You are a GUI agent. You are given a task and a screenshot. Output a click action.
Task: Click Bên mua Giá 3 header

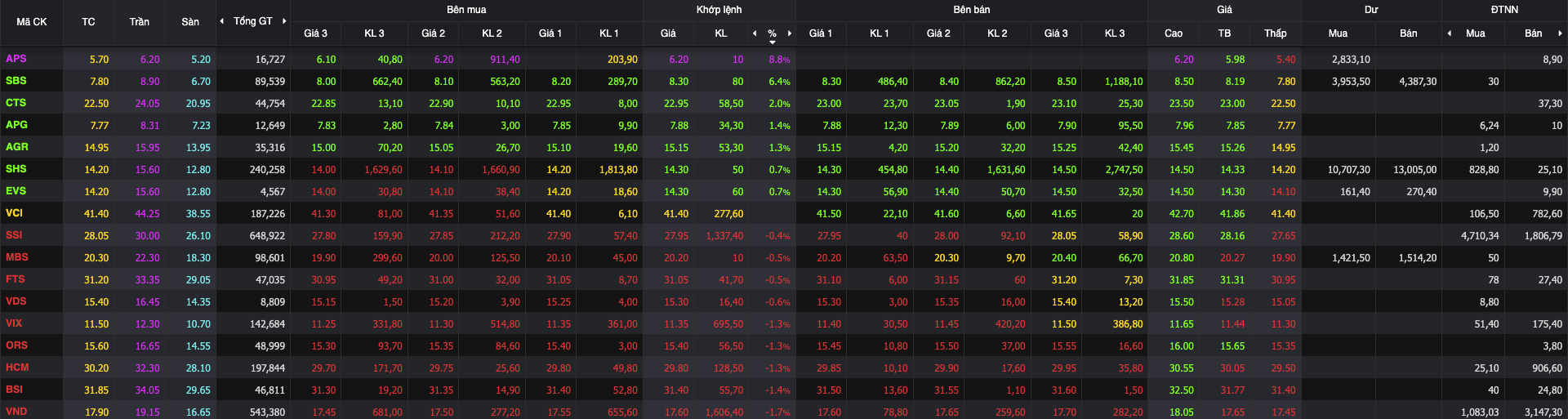315,33
